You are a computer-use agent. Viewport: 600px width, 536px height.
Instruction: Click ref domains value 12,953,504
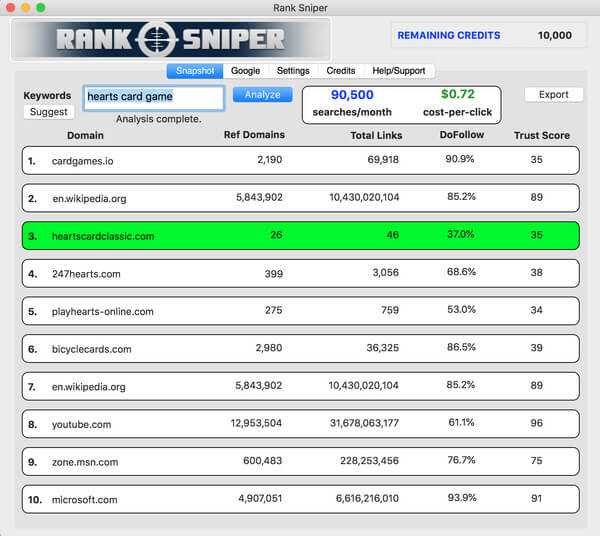pos(256,423)
